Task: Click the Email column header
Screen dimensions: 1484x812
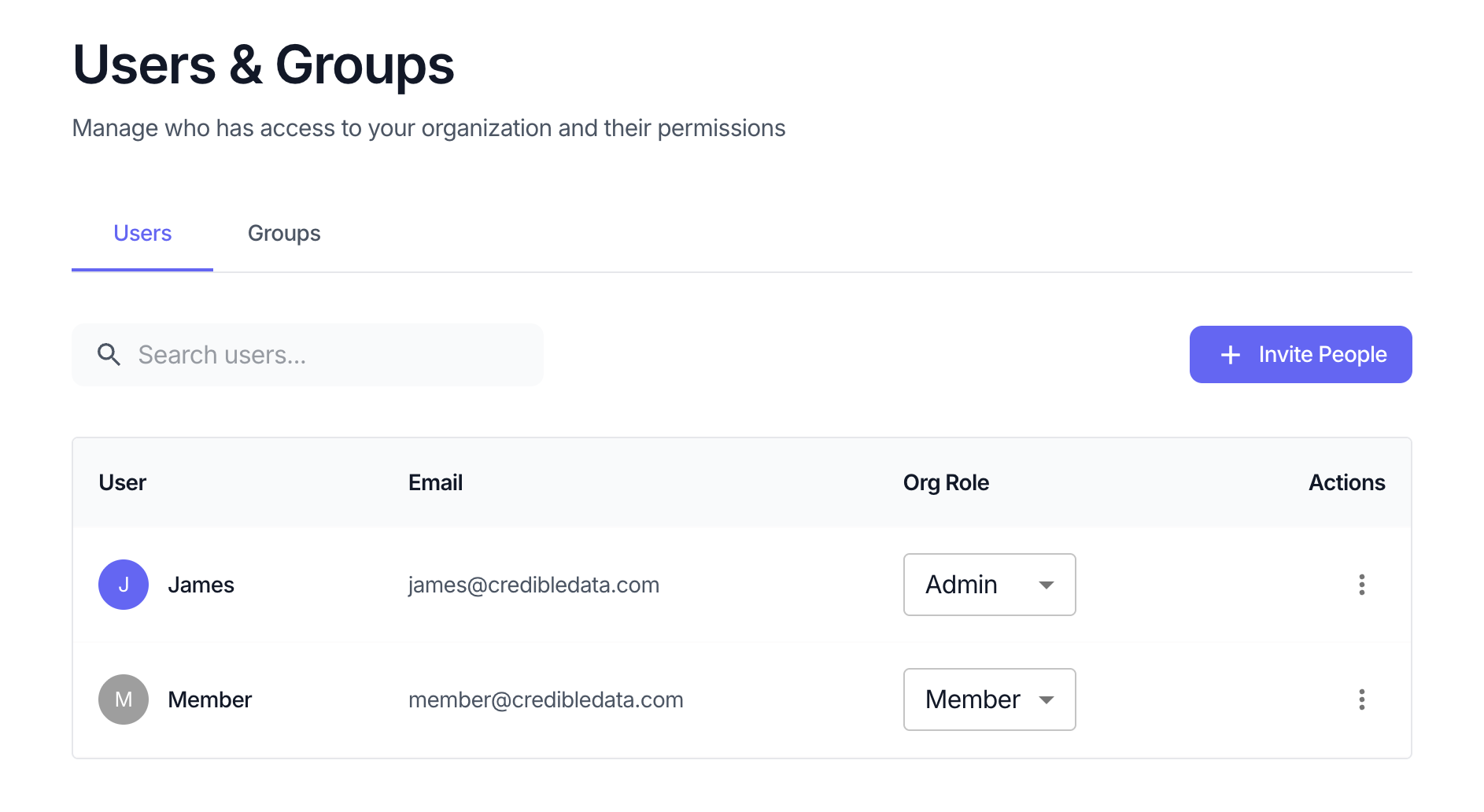Action: point(435,482)
